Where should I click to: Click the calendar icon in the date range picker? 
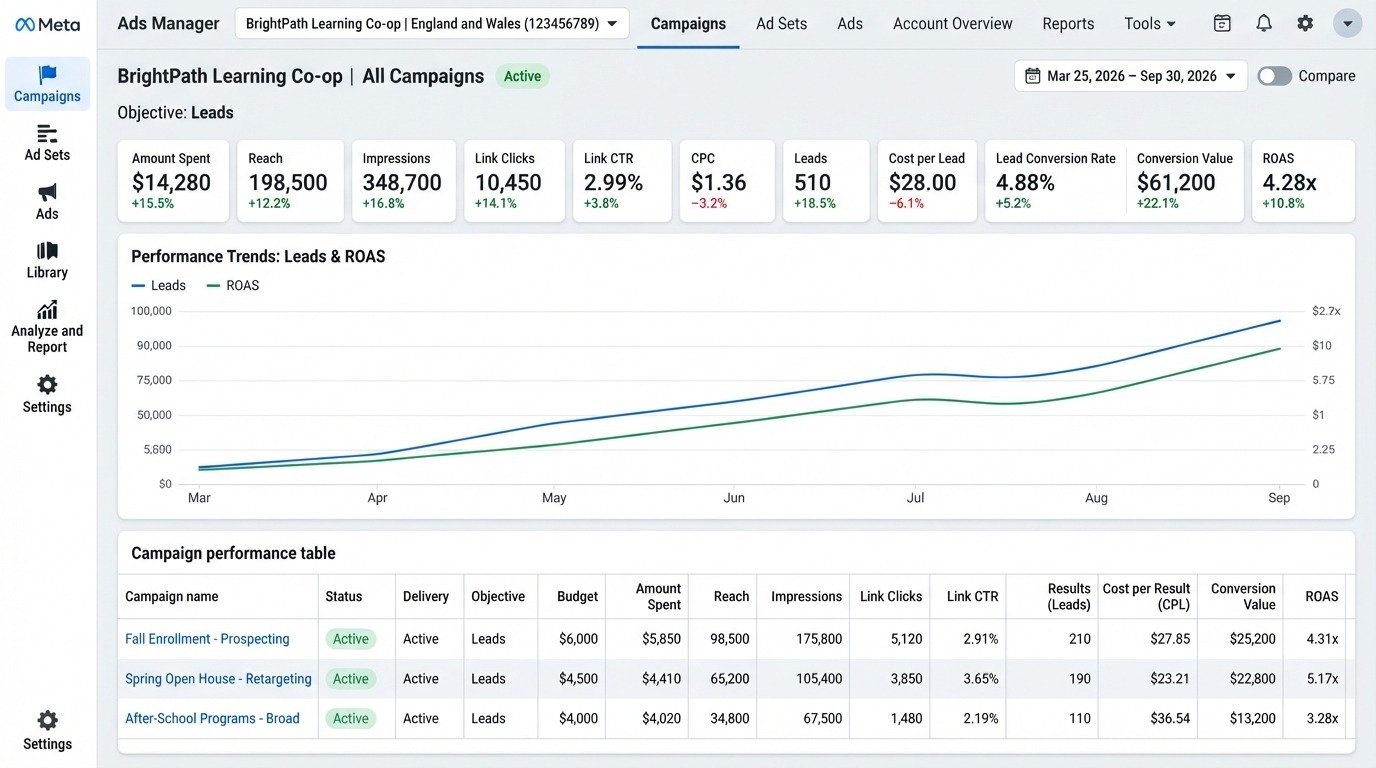click(x=1033, y=76)
